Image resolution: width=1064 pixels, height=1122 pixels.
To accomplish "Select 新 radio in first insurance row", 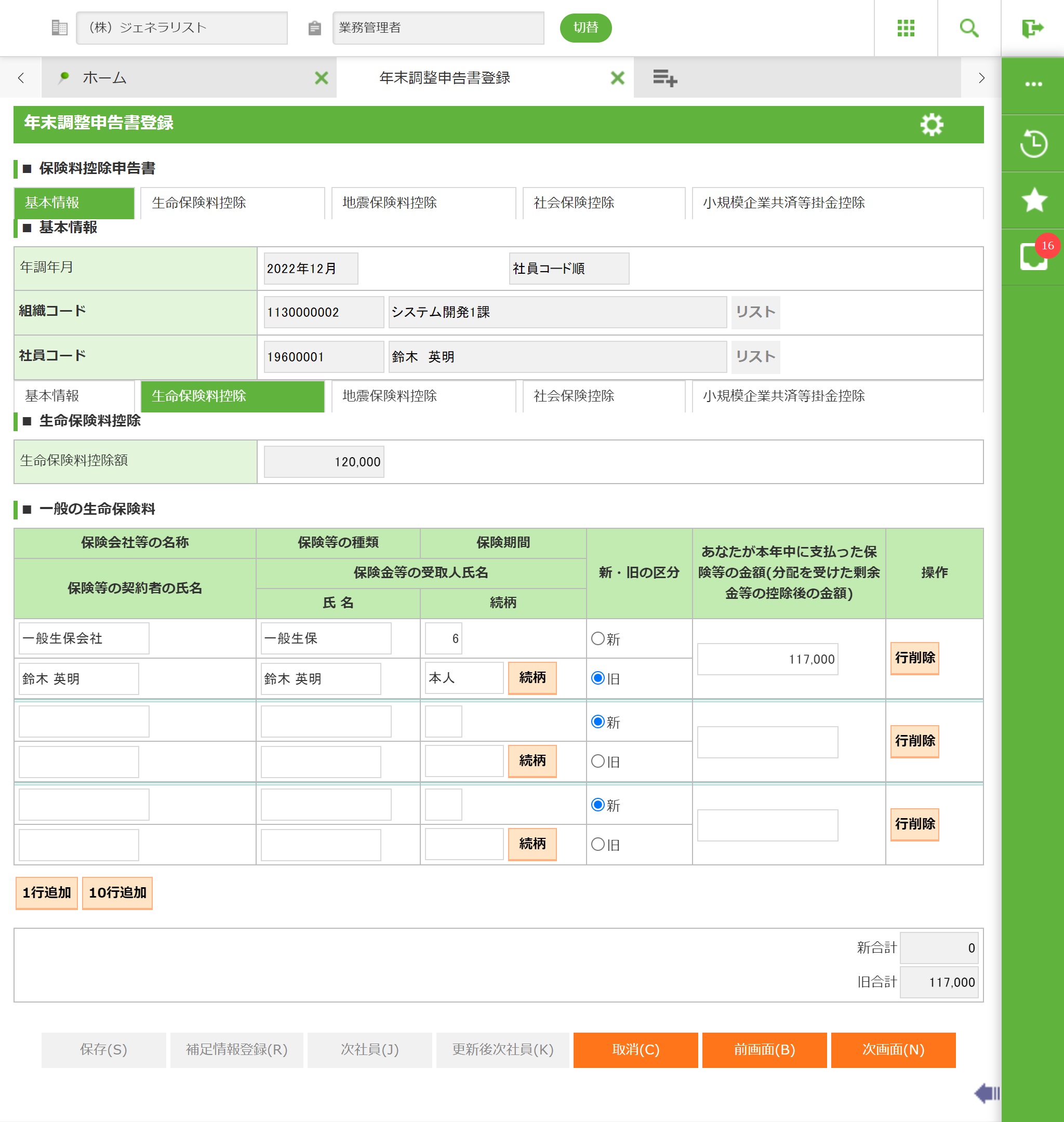I will 598,638.
